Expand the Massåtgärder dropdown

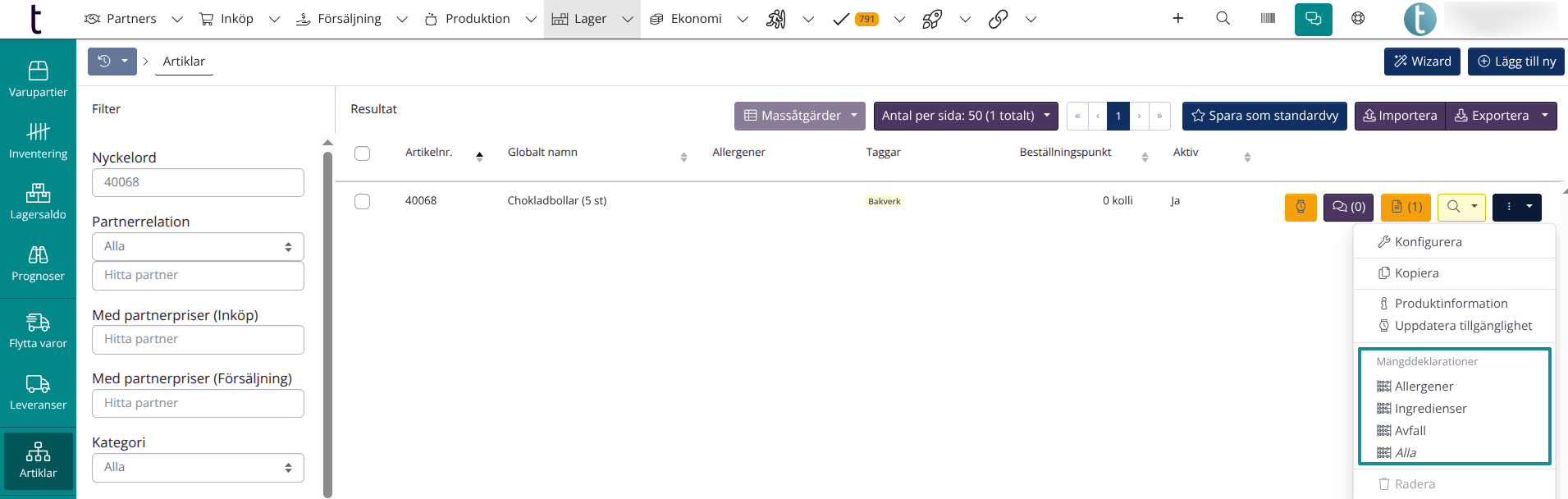[799, 116]
